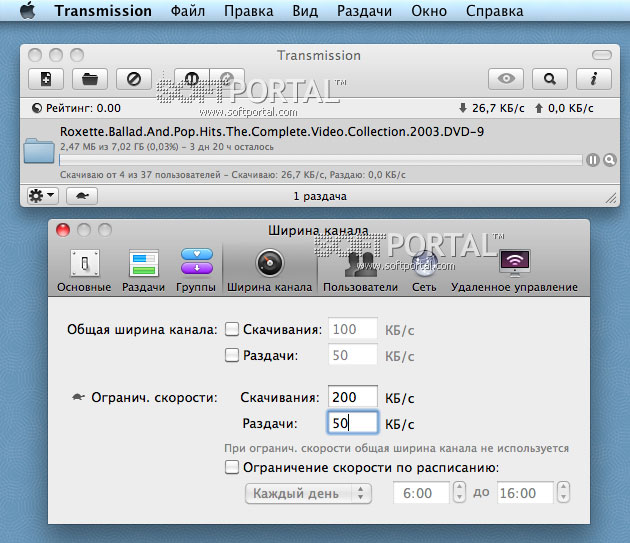Open the Удаленное управление tab
The width and height of the screenshot is (630, 543).
514,270
